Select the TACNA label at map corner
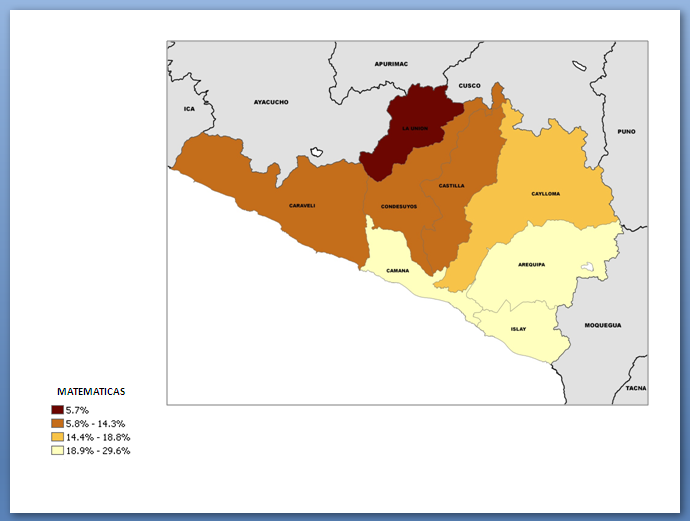The width and height of the screenshot is (690, 521). click(x=635, y=387)
